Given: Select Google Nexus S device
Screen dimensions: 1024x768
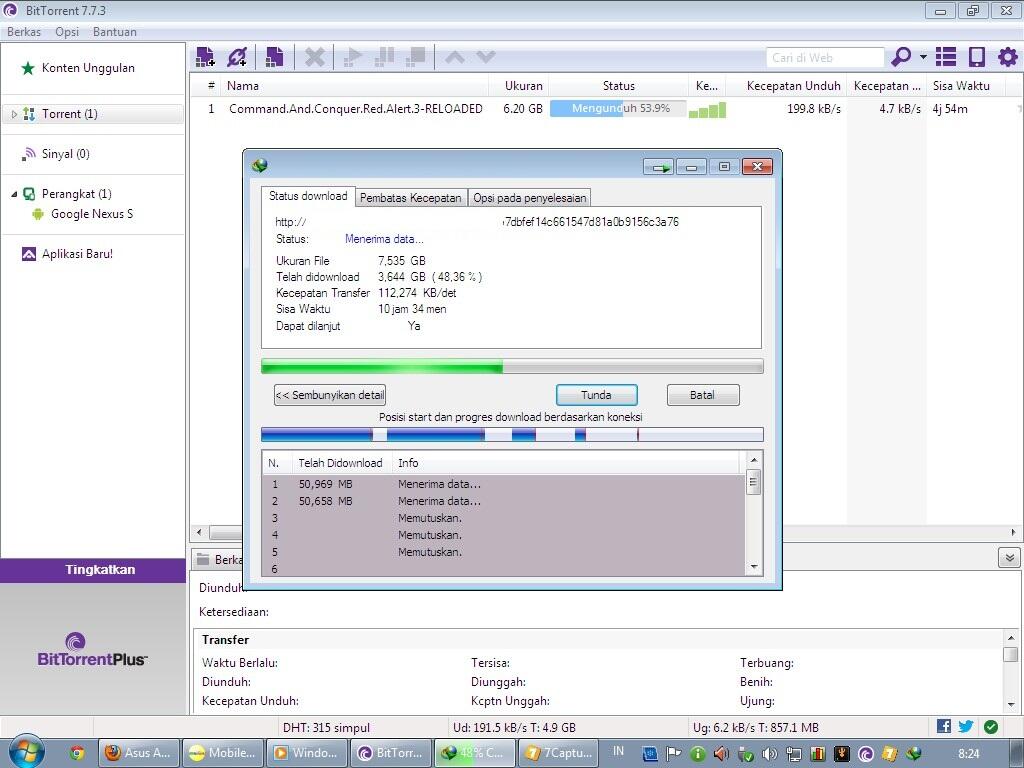Looking at the screenshot, I should tap(91, 214).
